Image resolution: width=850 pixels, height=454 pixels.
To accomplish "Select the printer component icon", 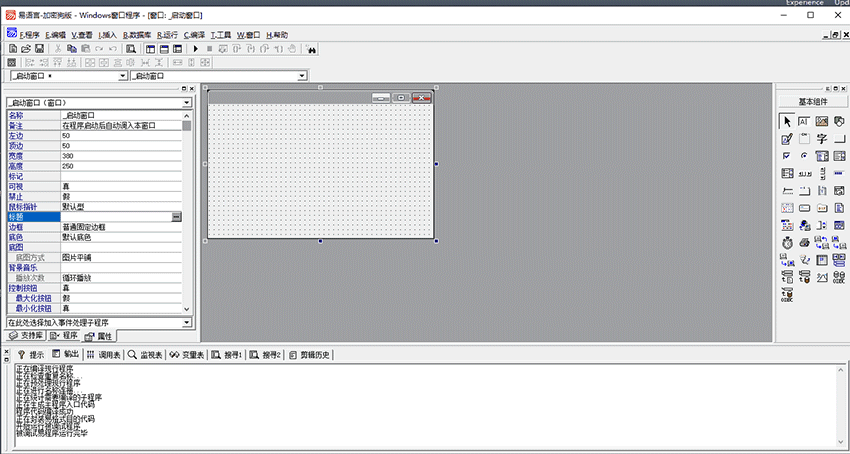I will (804, 242).
